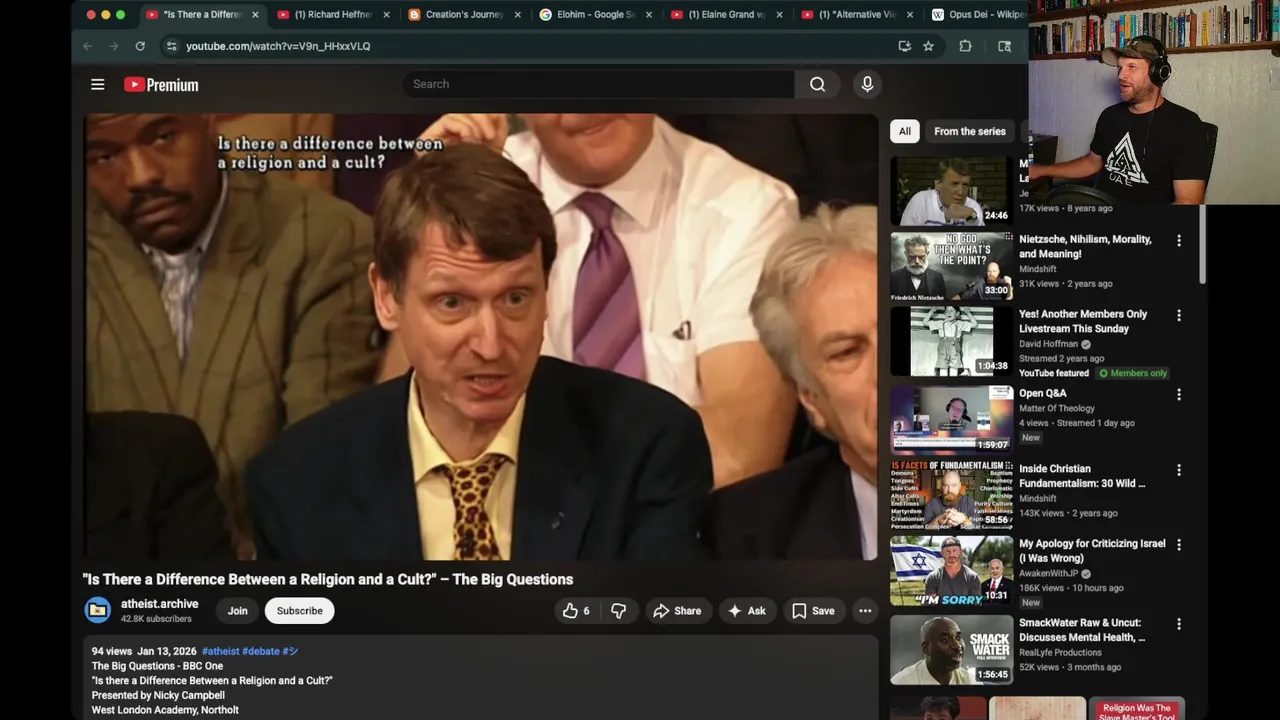Screen dimensions: 1280x720
Task: Click the "West London Academy, Northolt" description line
Action: point(165,710)
